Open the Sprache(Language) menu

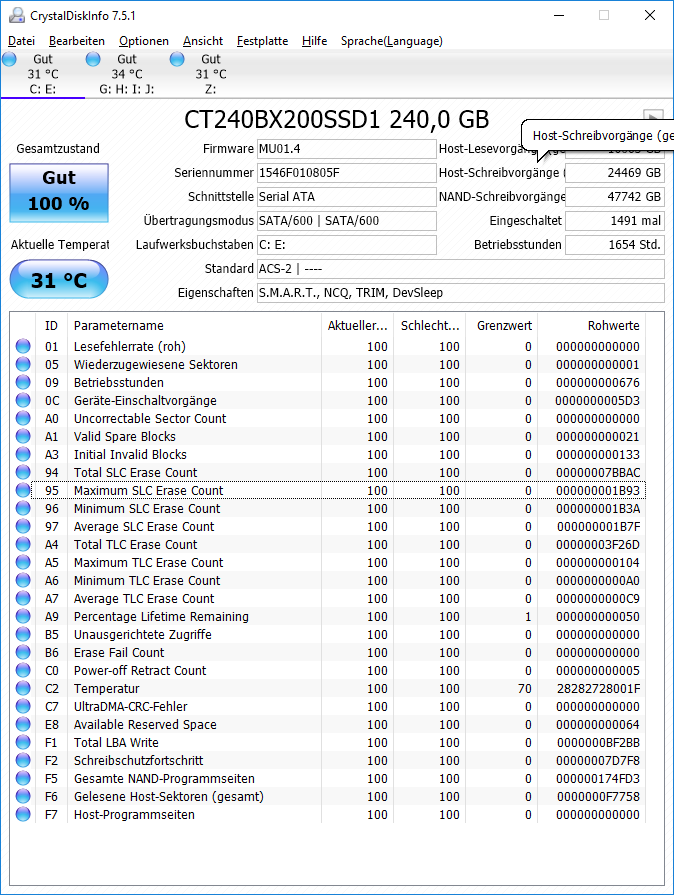(392, 41)
